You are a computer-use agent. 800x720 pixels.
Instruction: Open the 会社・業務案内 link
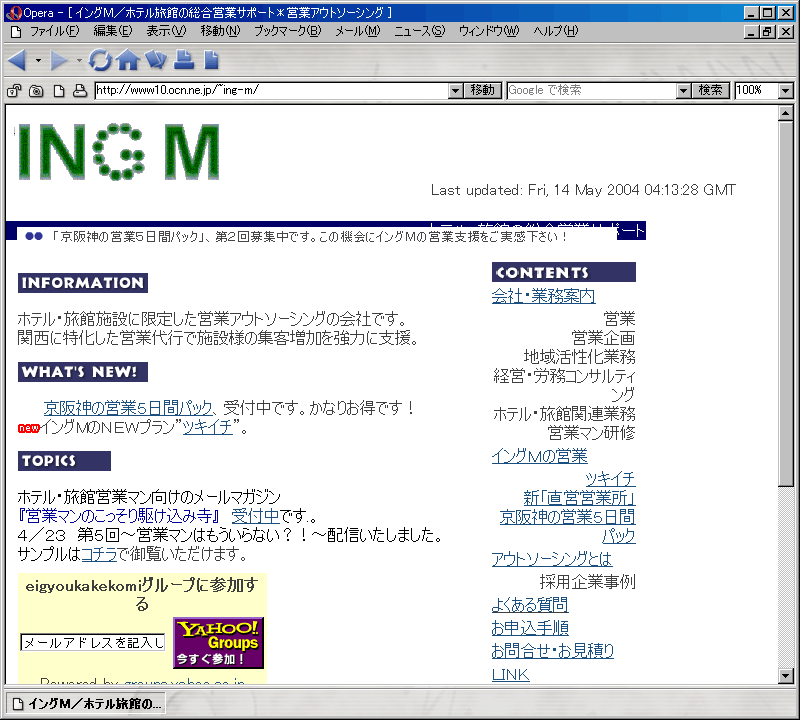[x=543, y=296]
